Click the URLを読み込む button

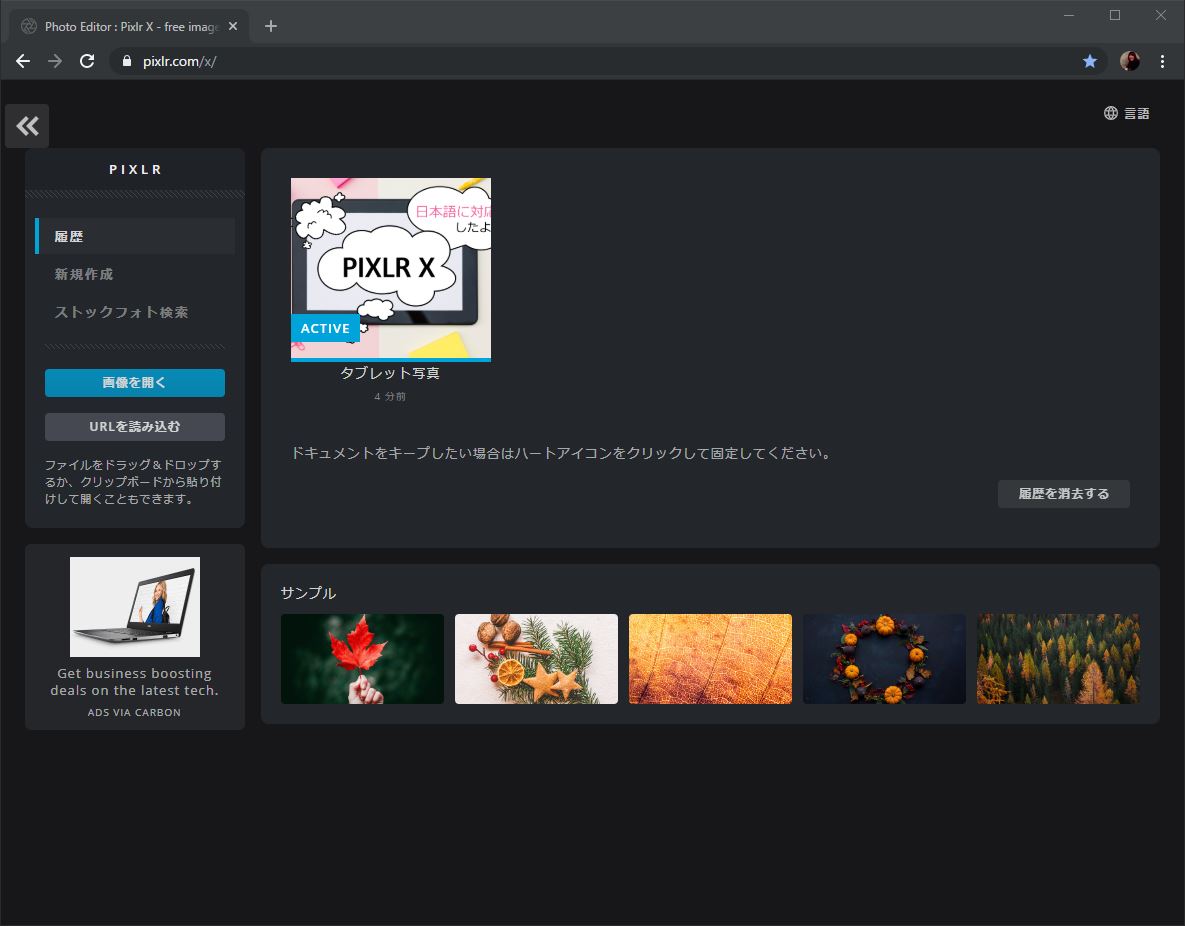135,426
